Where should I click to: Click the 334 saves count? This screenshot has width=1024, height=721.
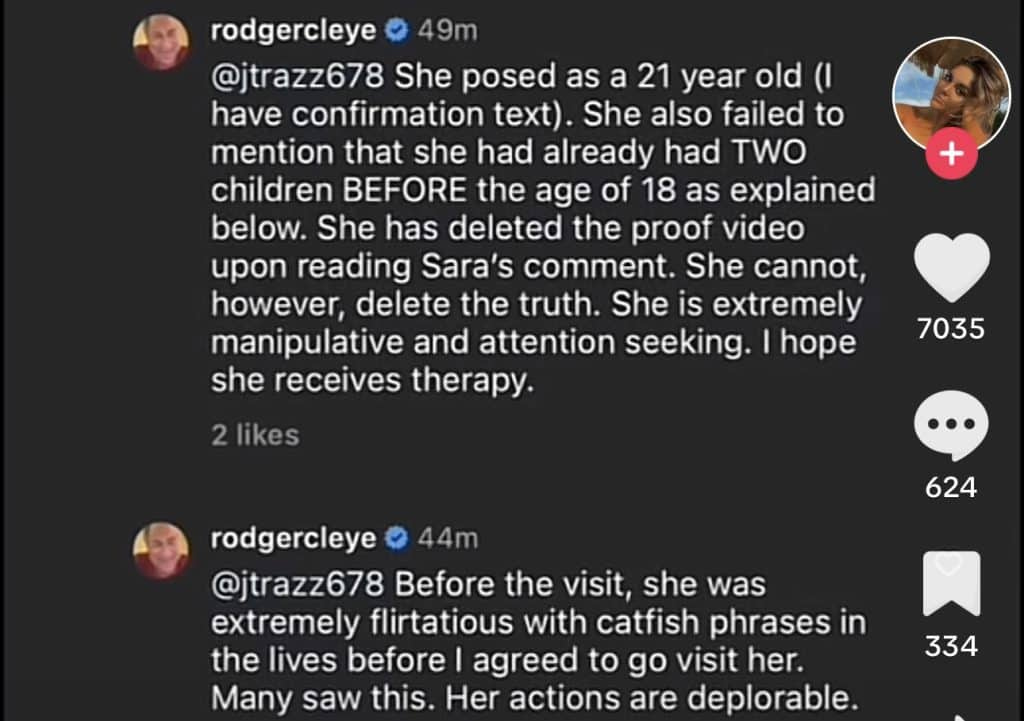pyautogui.click(x=951, y=646)
